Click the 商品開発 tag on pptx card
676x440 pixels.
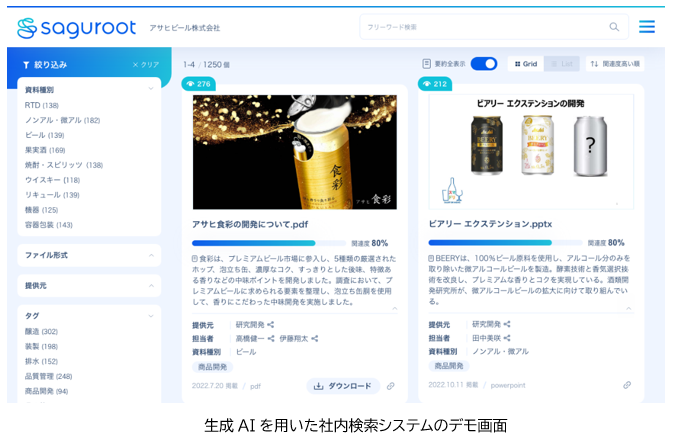pyautogui.click(x=449, y=366)
